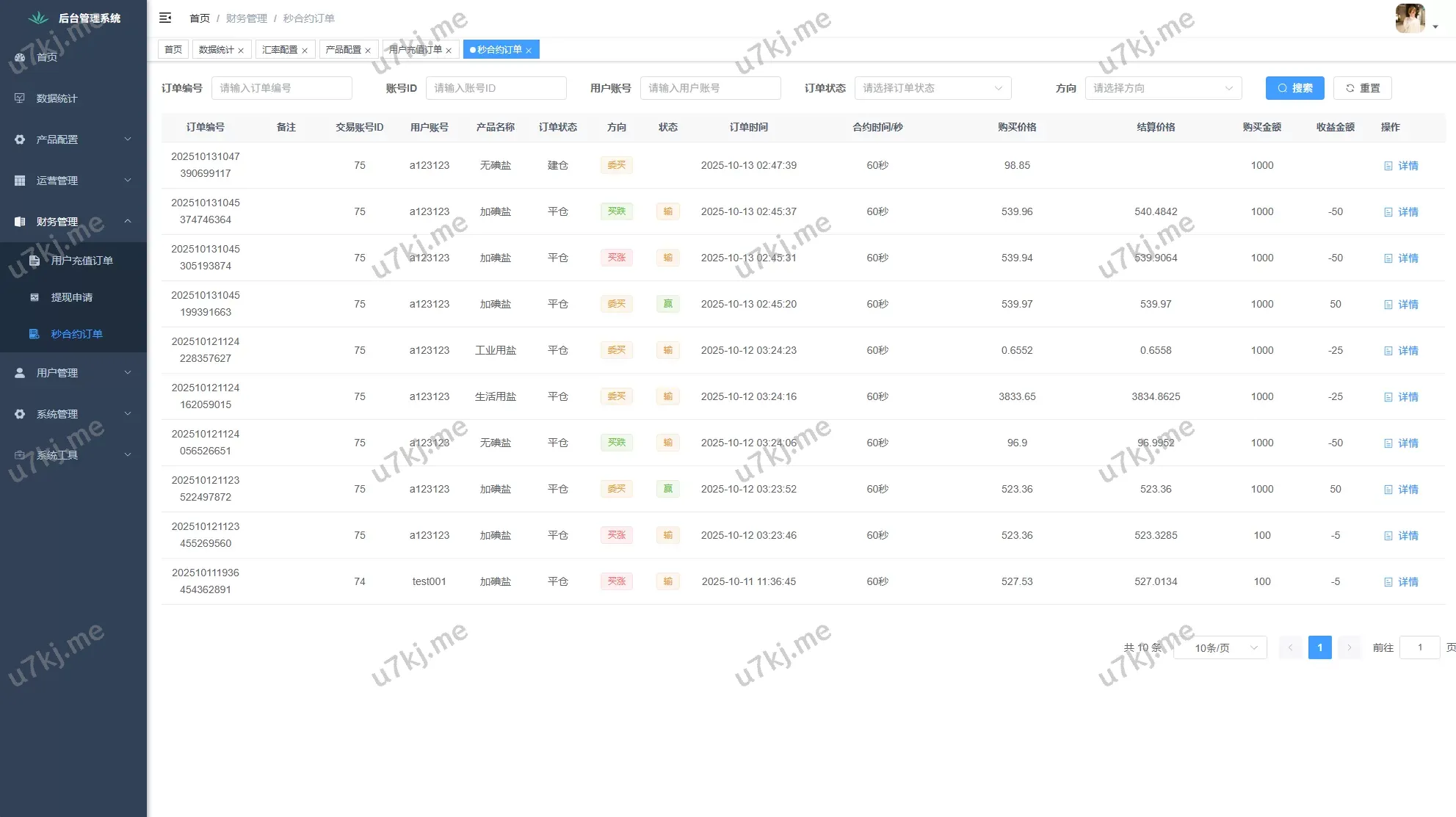Close the 产品配置 tab with its x
The image size is (1456, 817).
(x=368, y=51)
